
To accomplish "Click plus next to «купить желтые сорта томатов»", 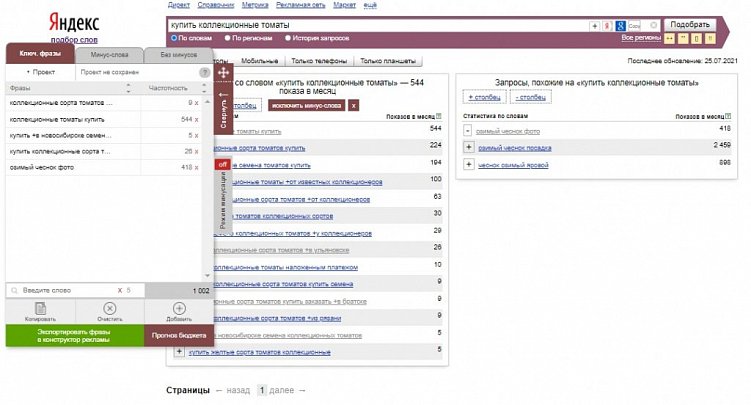I will pyautogui.click(x=179, y=352).
